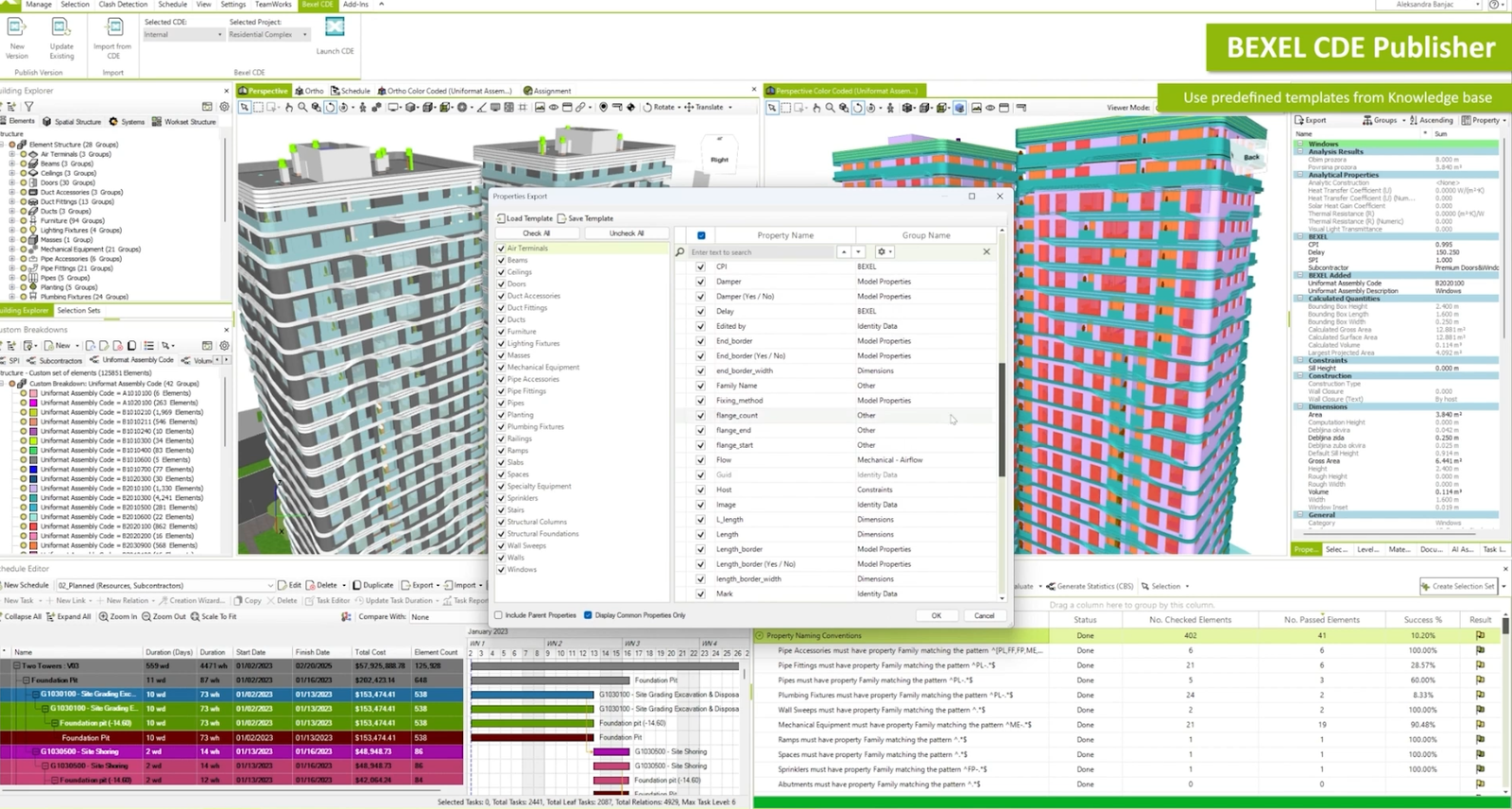Open the Clash Detection ribbon tab
1512x809 pixels.
coord(123,5)
